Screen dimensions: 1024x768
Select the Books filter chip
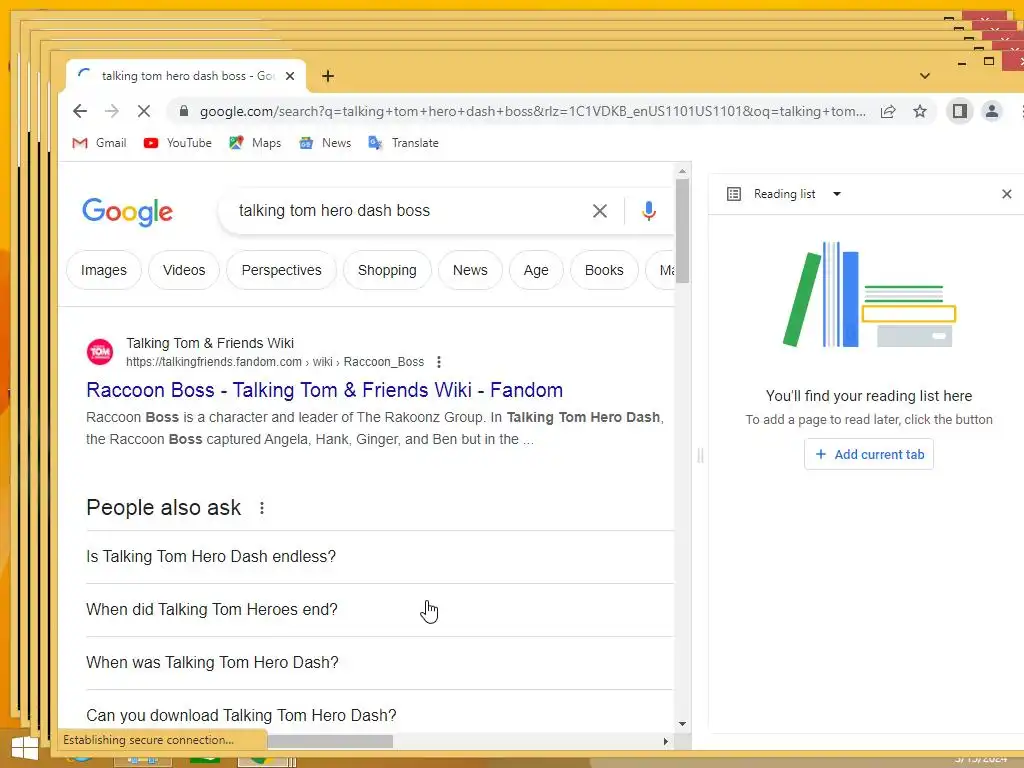click(x=604, y=270)
